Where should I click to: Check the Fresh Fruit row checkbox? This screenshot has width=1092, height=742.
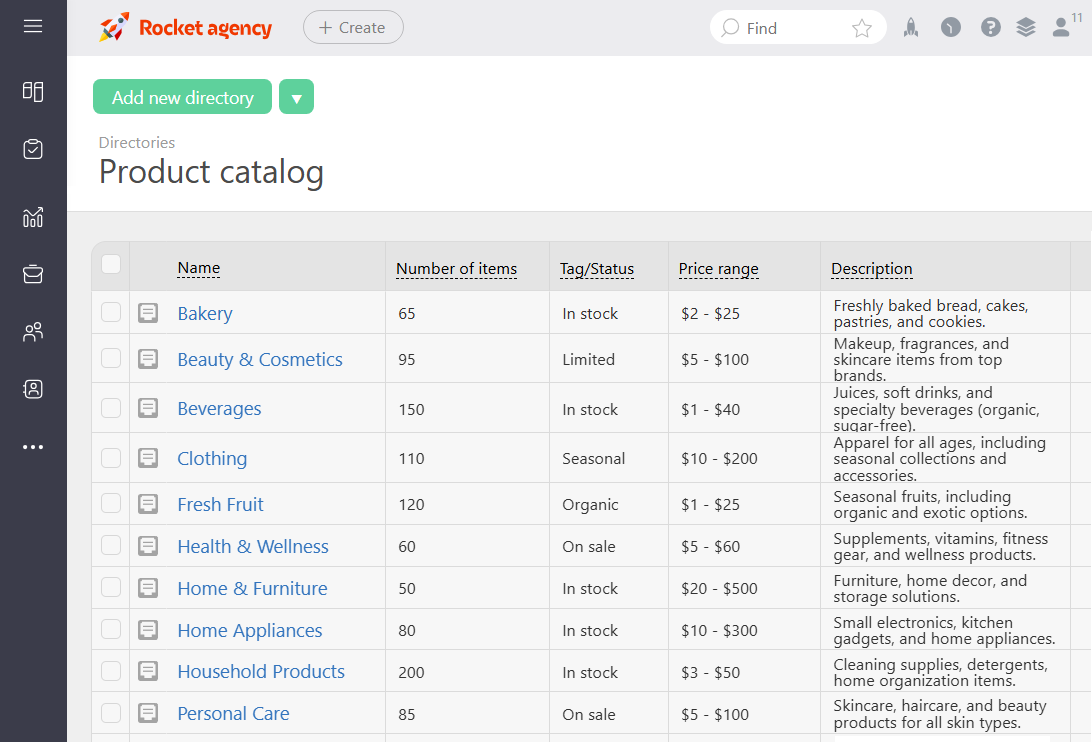click(x=110, y=503)
